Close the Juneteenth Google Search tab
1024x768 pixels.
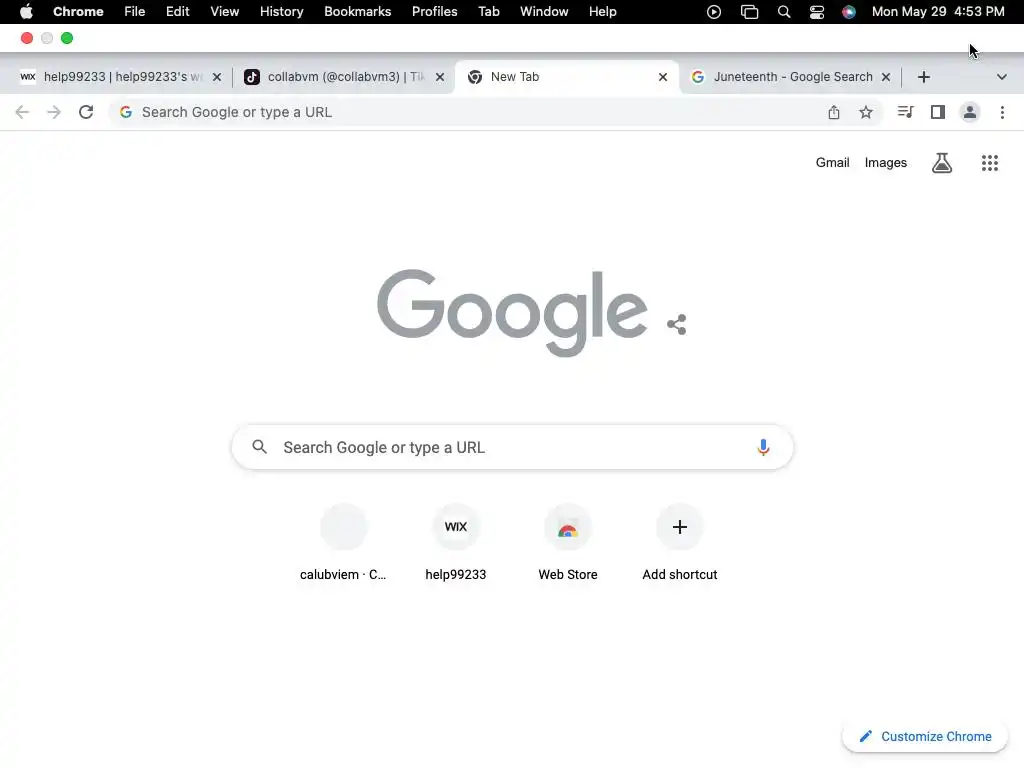point(886,77)
